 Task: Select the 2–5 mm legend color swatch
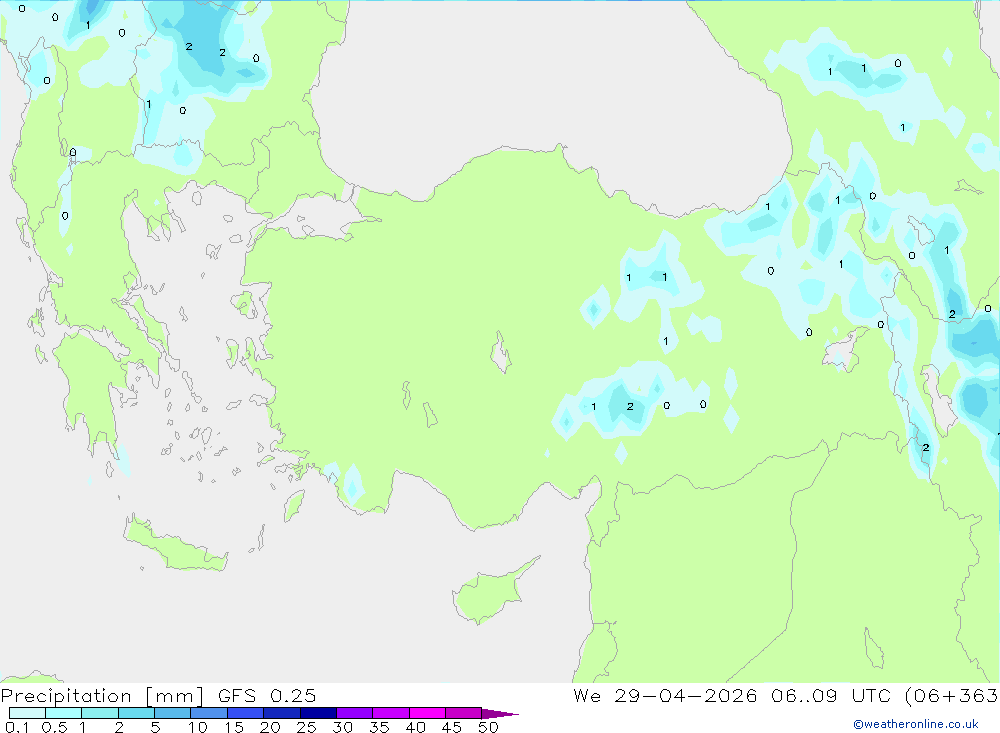[136, 713]
